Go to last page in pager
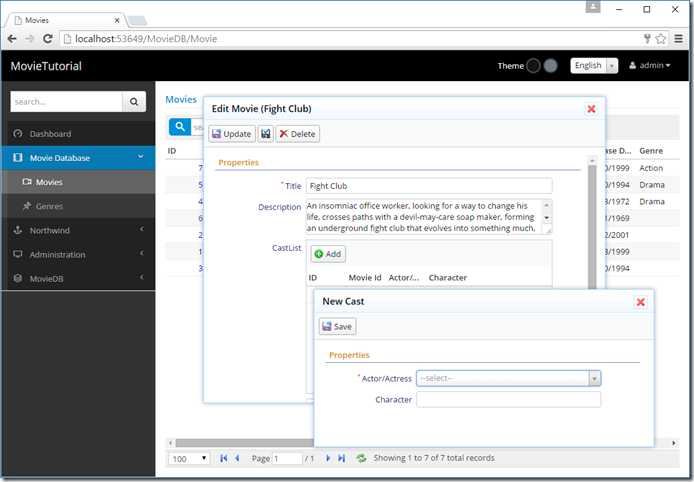The width and height of the screenshot is (694, 482). [x=341, y=458]
